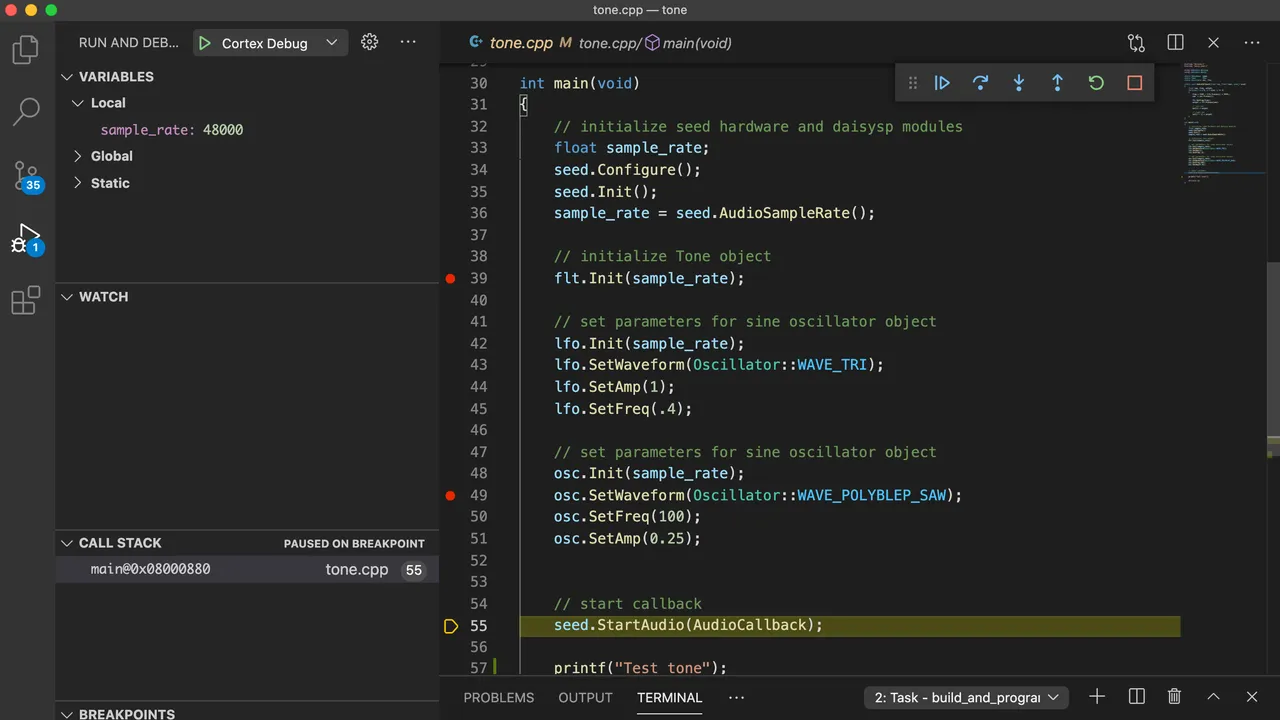
Task: Close the tone.cpp editor tab
Action: pyautogui.click(x=1213, y=43)
